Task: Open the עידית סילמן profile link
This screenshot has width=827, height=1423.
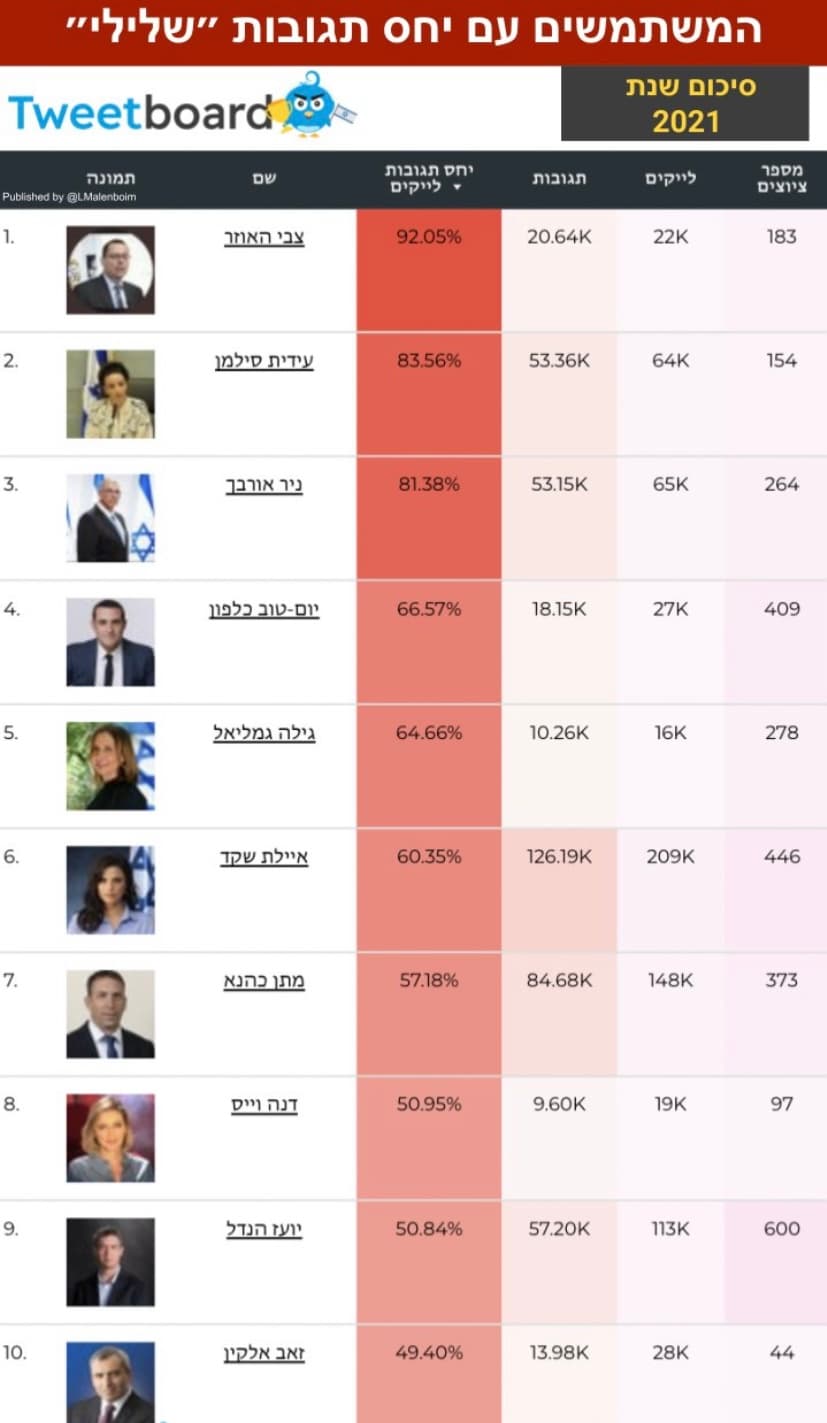Action: pos(264,361)
